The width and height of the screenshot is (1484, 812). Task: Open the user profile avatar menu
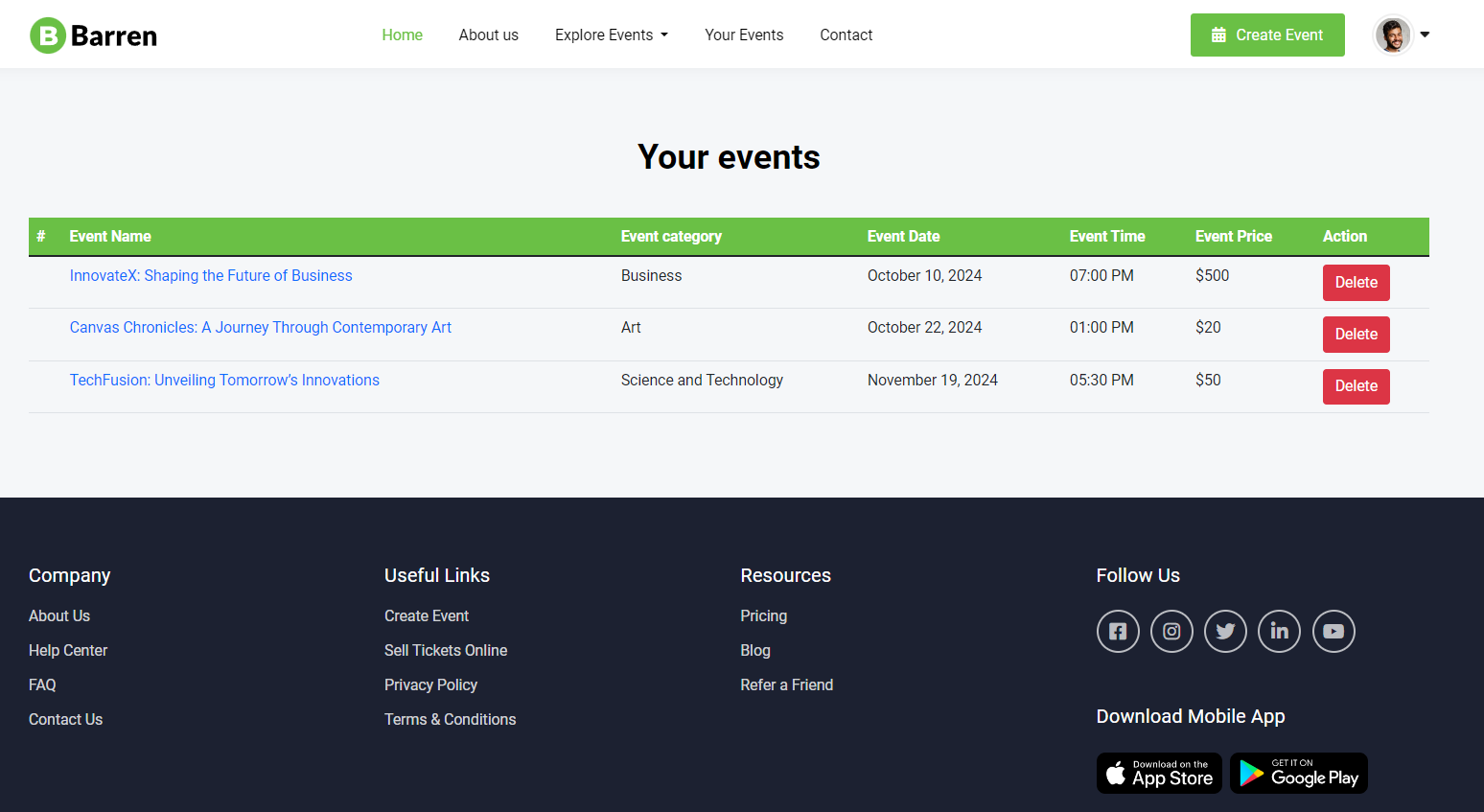pos(1401,35)
